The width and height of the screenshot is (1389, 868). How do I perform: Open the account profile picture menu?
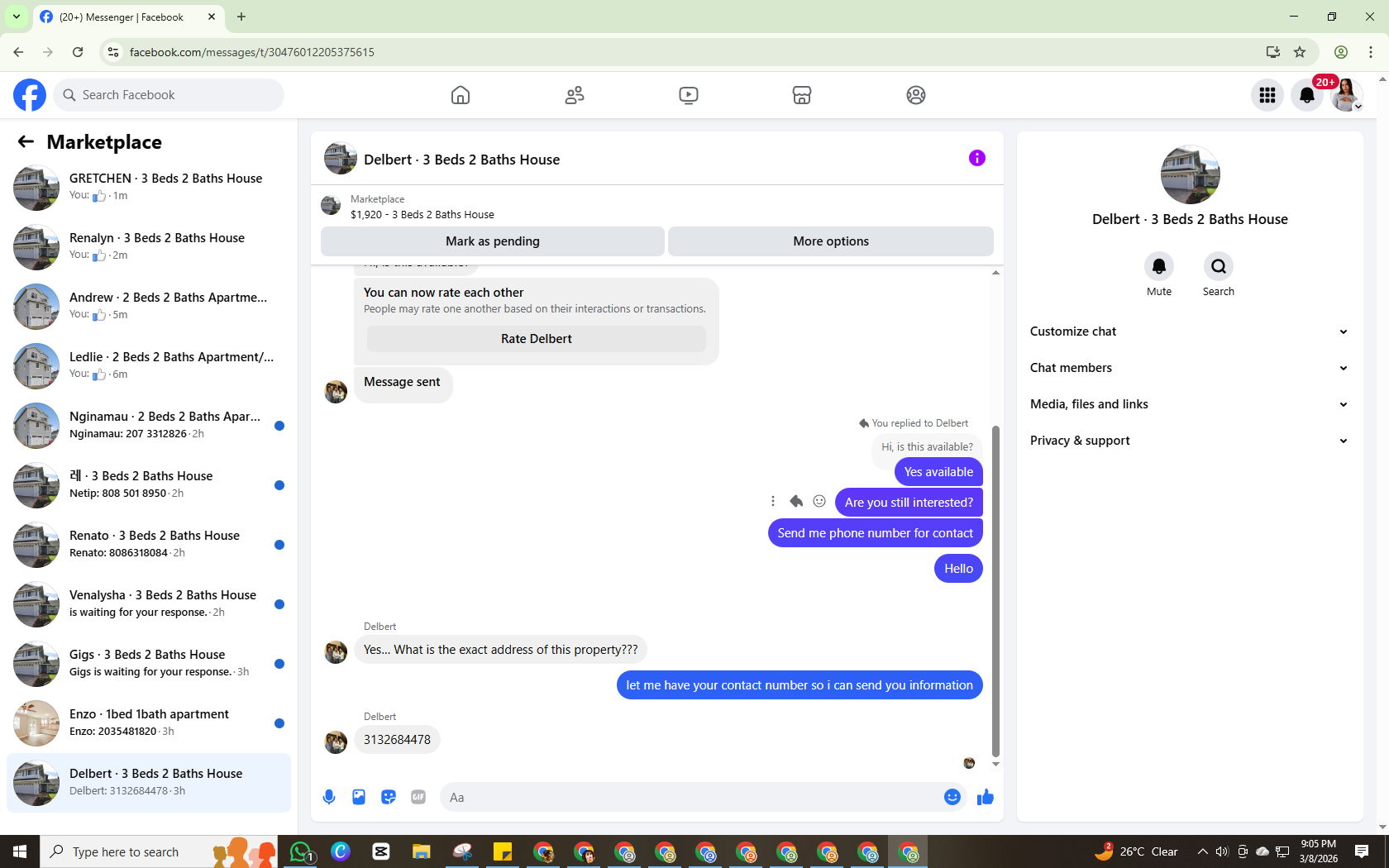[x=1346, y=95]
